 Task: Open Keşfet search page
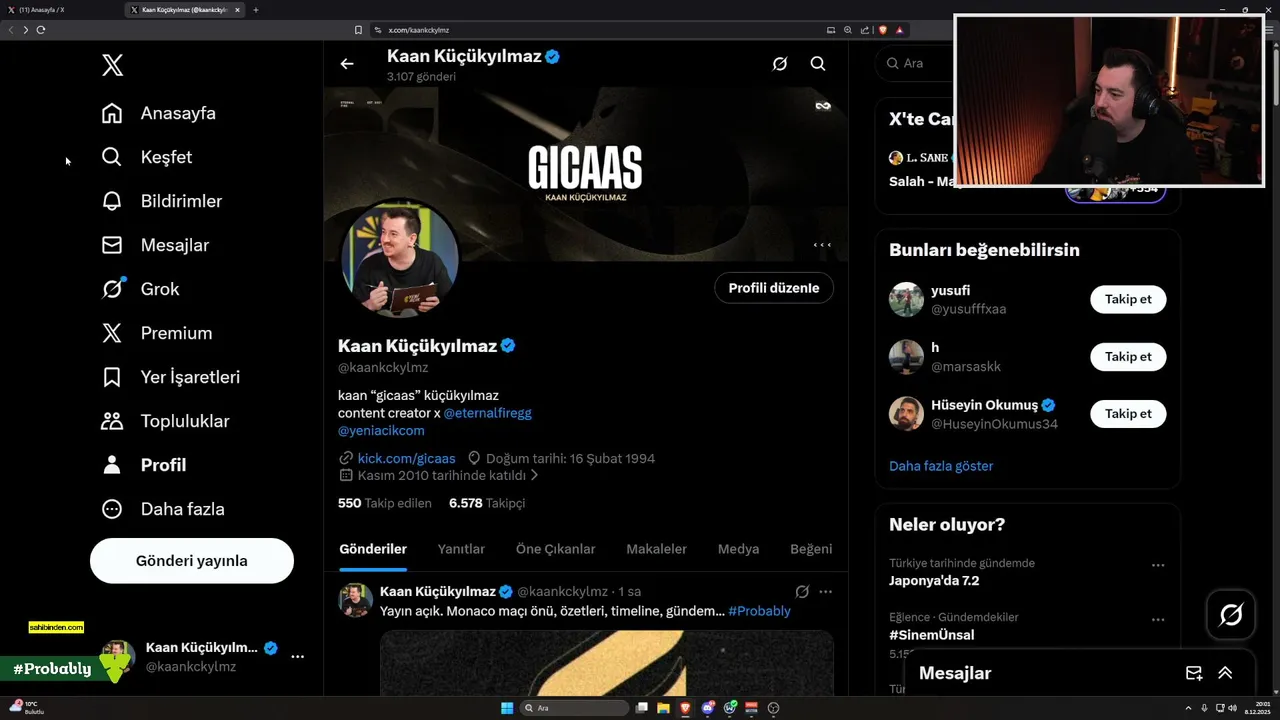click(x=147, y=157)
